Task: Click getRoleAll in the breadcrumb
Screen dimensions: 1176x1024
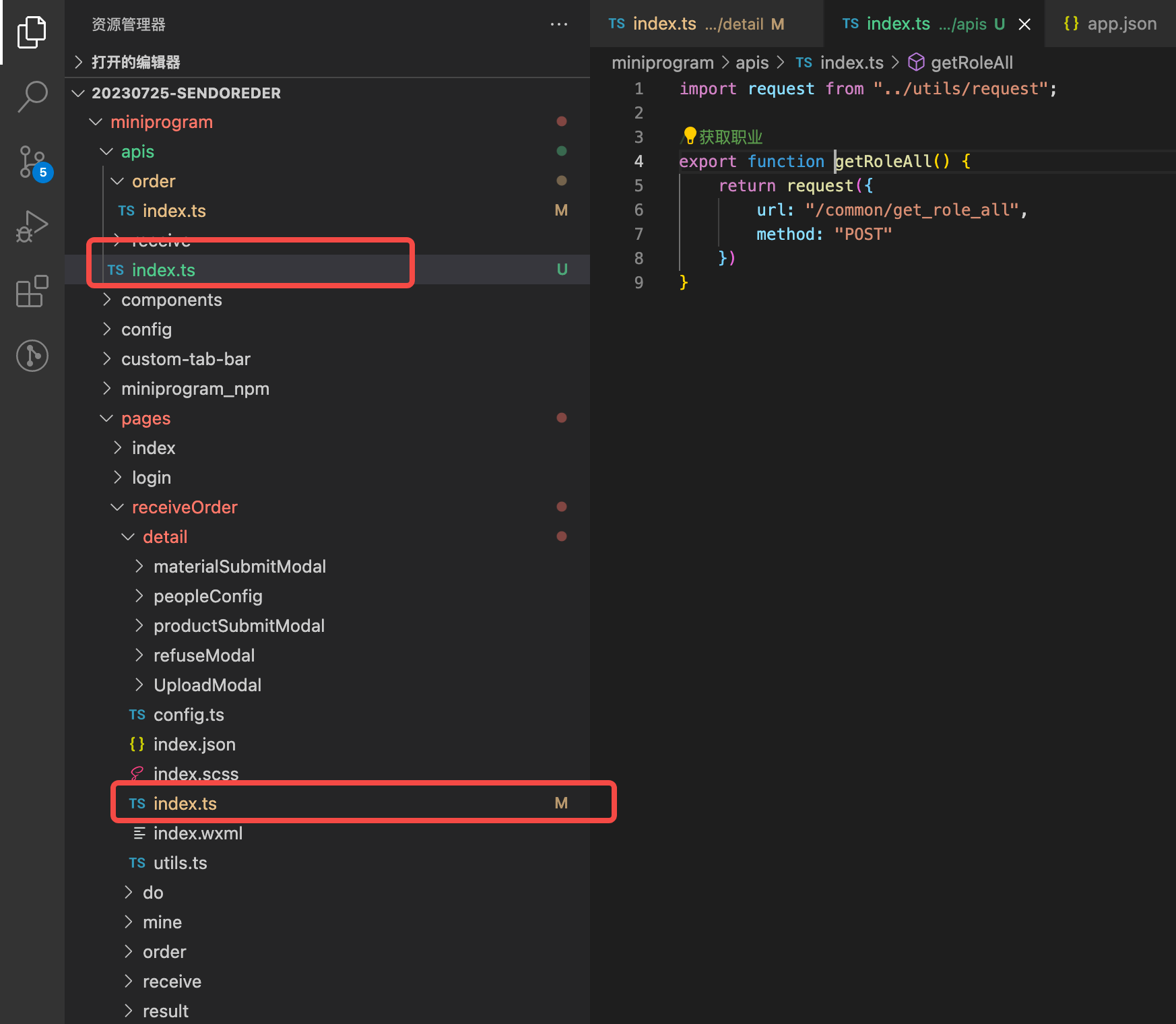Action: pos(971,63)
